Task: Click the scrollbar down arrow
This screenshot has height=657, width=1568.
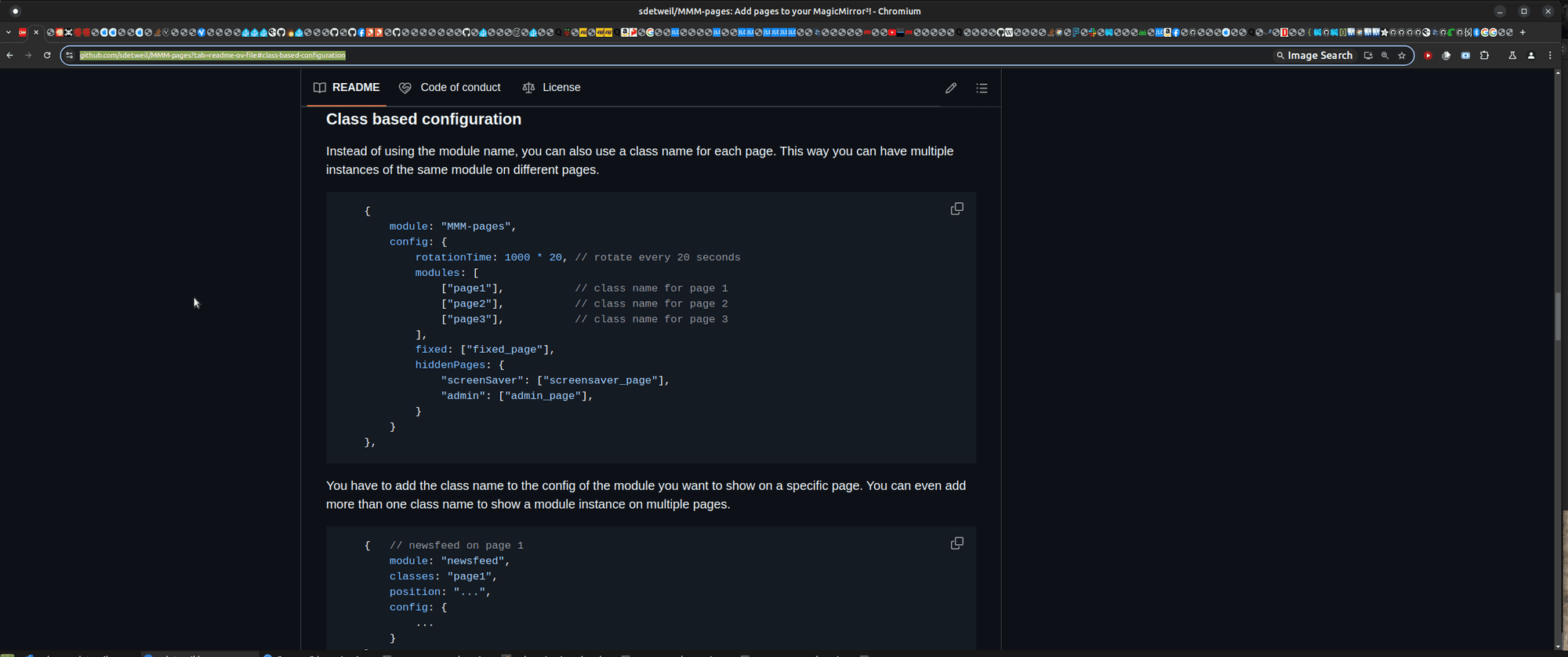Action: point(1559,646)
